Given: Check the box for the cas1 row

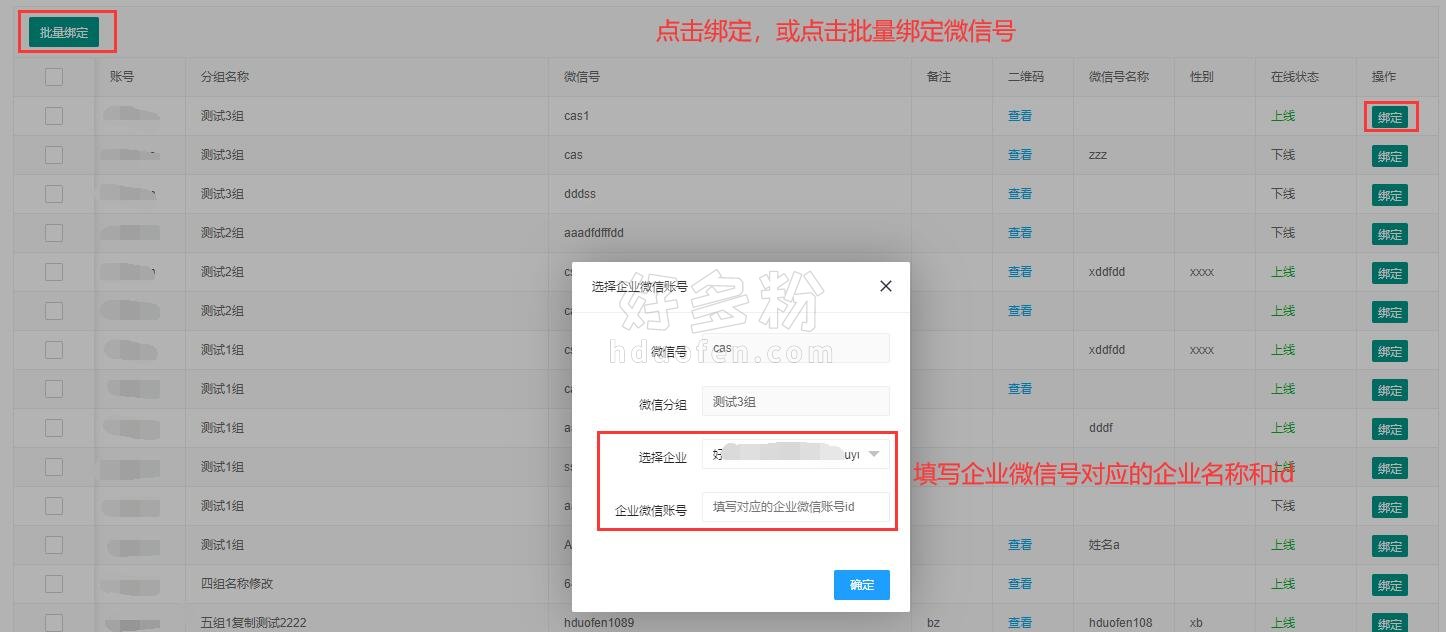Looking at the screenshot, I should pos(54,116).
